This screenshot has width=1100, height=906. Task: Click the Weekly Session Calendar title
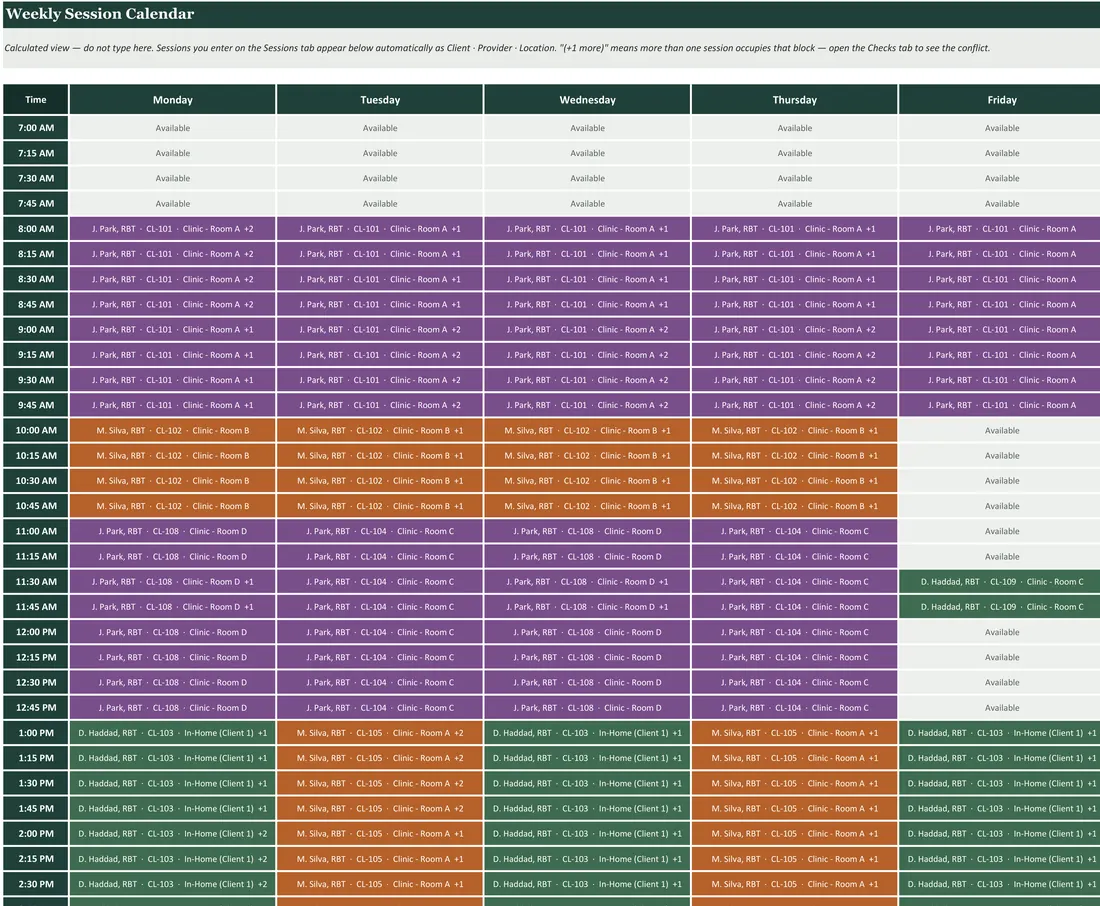pyautogui.click(x=100, y=14)
